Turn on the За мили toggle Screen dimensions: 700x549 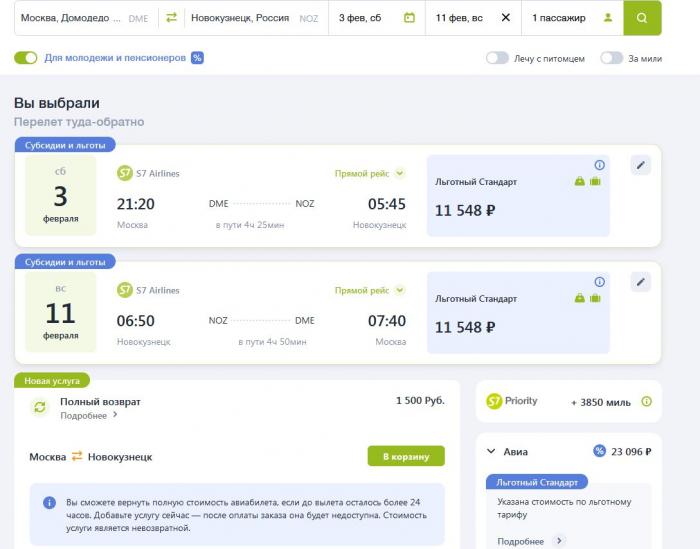pos(612,58)
